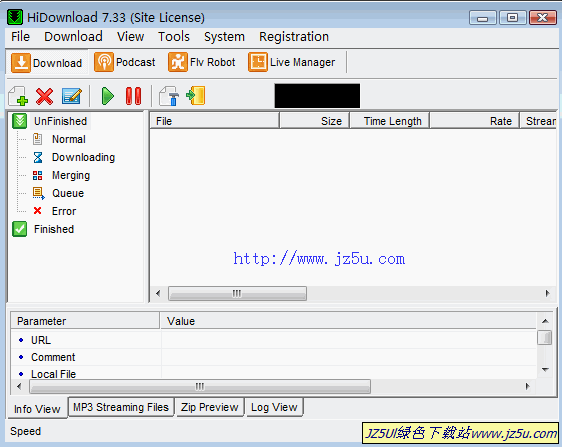Screen dimensions: 562x447
Task: Switch to the Zip Preview tab
Action: 209,407
